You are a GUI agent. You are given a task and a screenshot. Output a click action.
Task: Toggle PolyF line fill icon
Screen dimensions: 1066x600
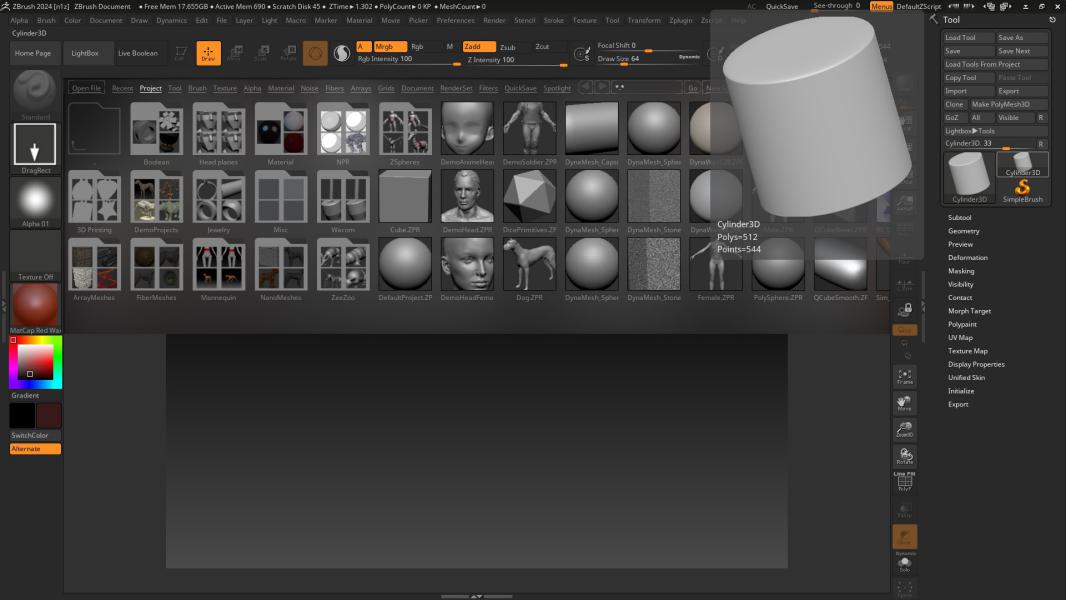904,482
